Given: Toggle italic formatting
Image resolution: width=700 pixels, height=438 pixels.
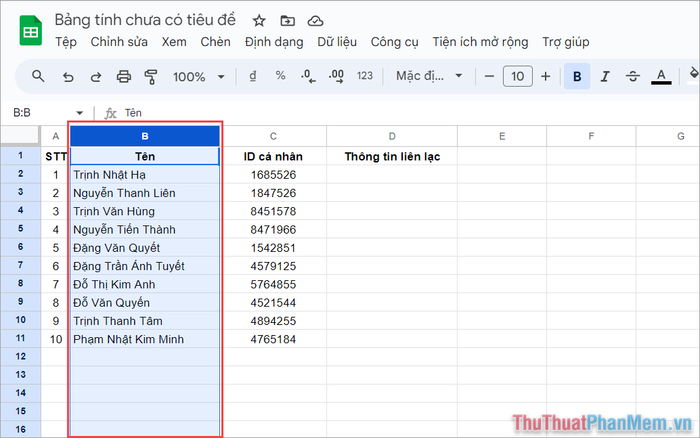Looking at the screenshot, I should point(605,76).
